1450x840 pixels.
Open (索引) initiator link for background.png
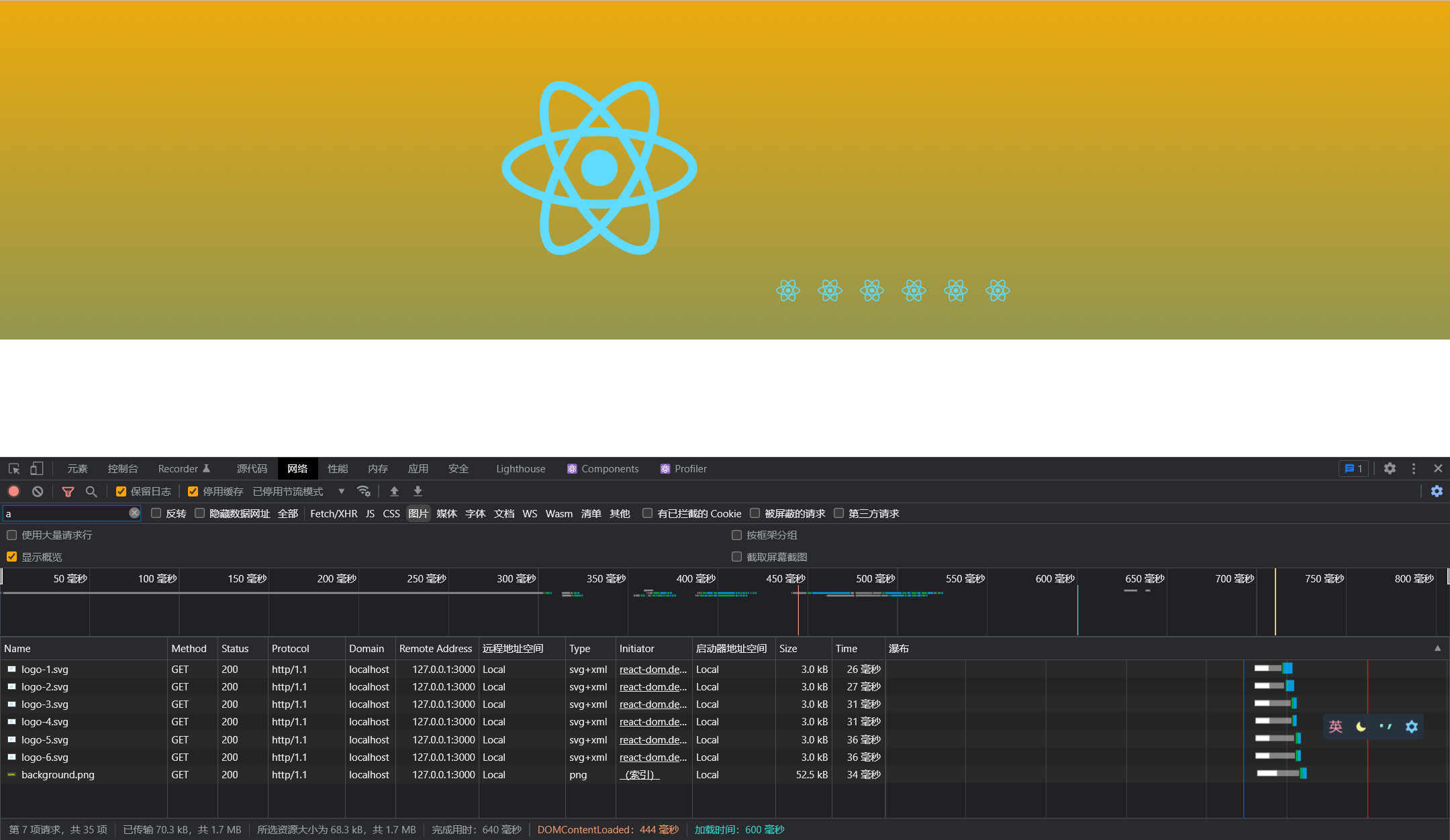[639, 774]
